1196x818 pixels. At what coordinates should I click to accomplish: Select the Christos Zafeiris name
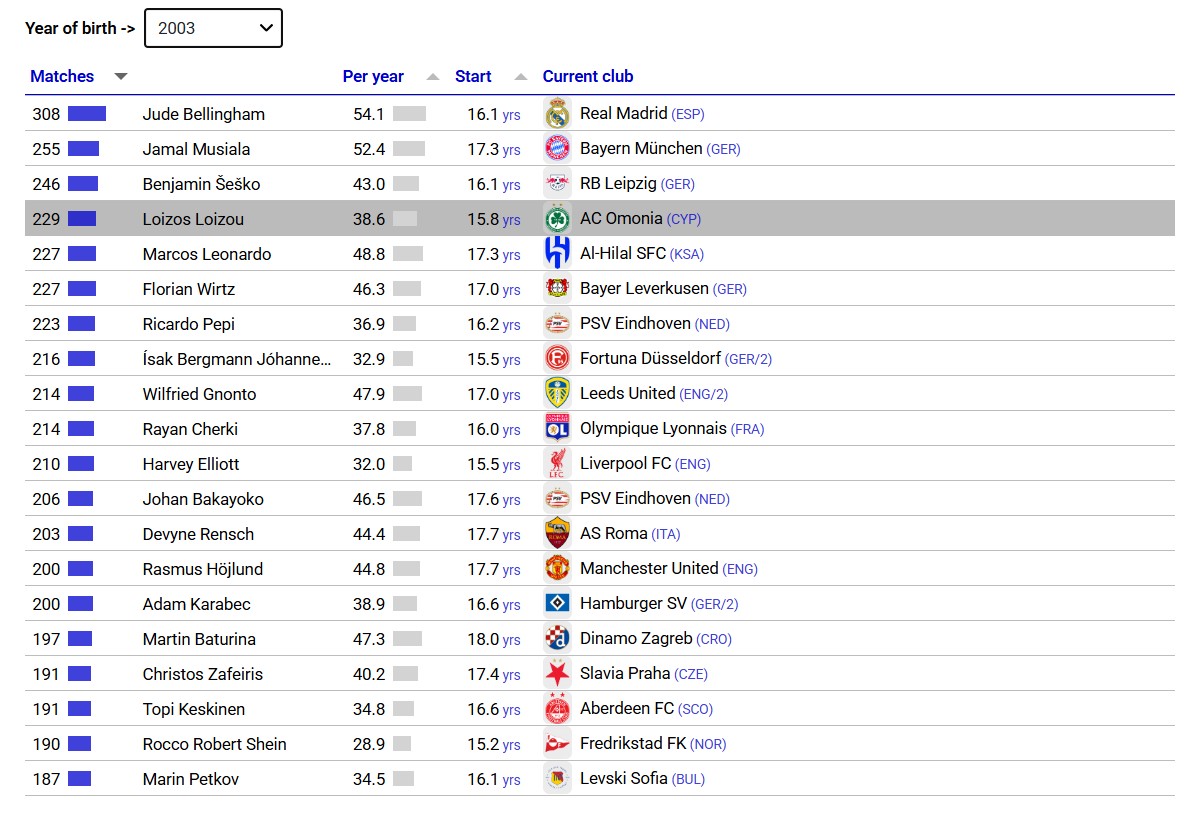point(203,675)
